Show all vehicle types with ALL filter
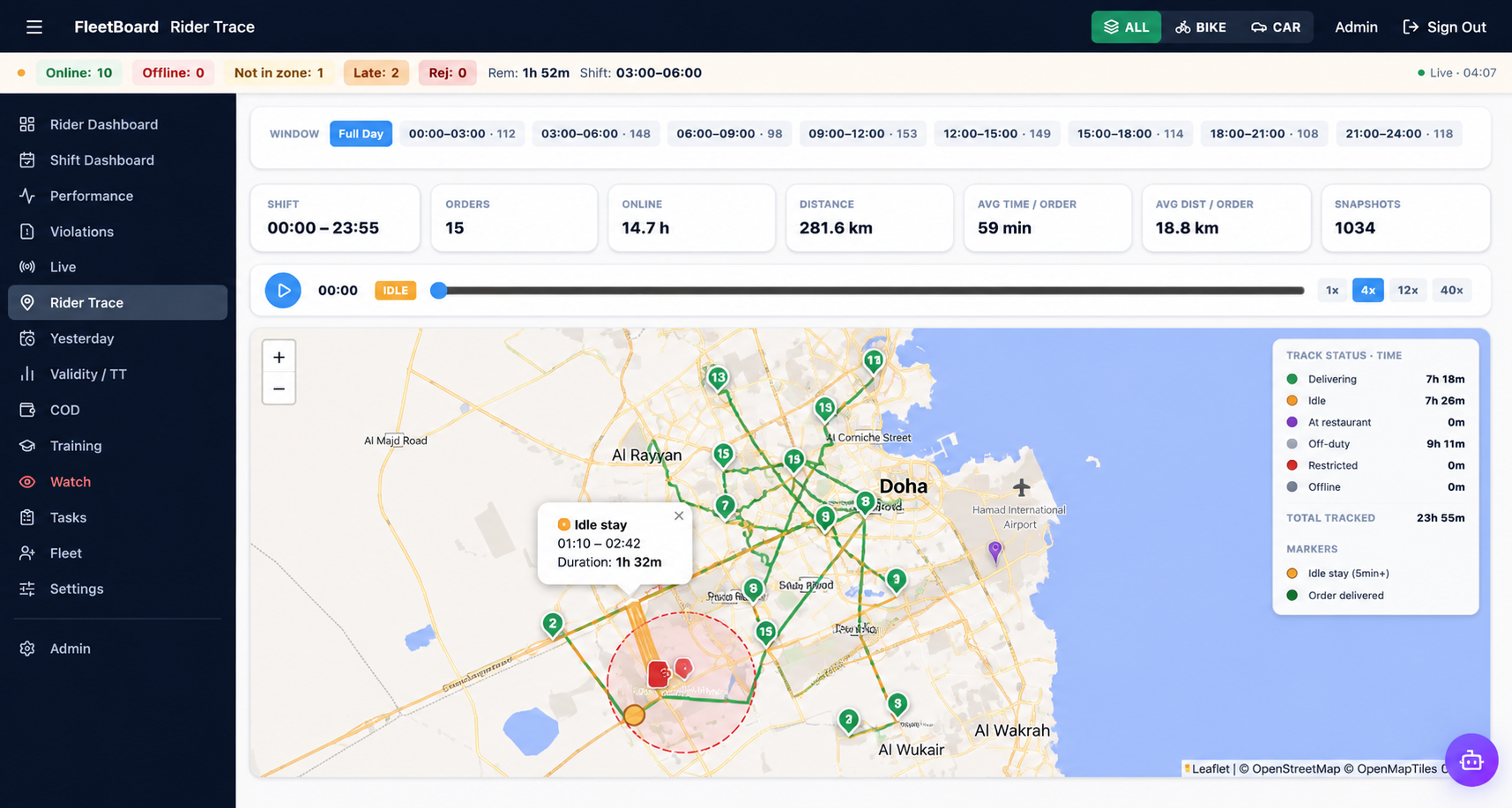The height and width of the screenshot is (808, 1512). 1126,27
